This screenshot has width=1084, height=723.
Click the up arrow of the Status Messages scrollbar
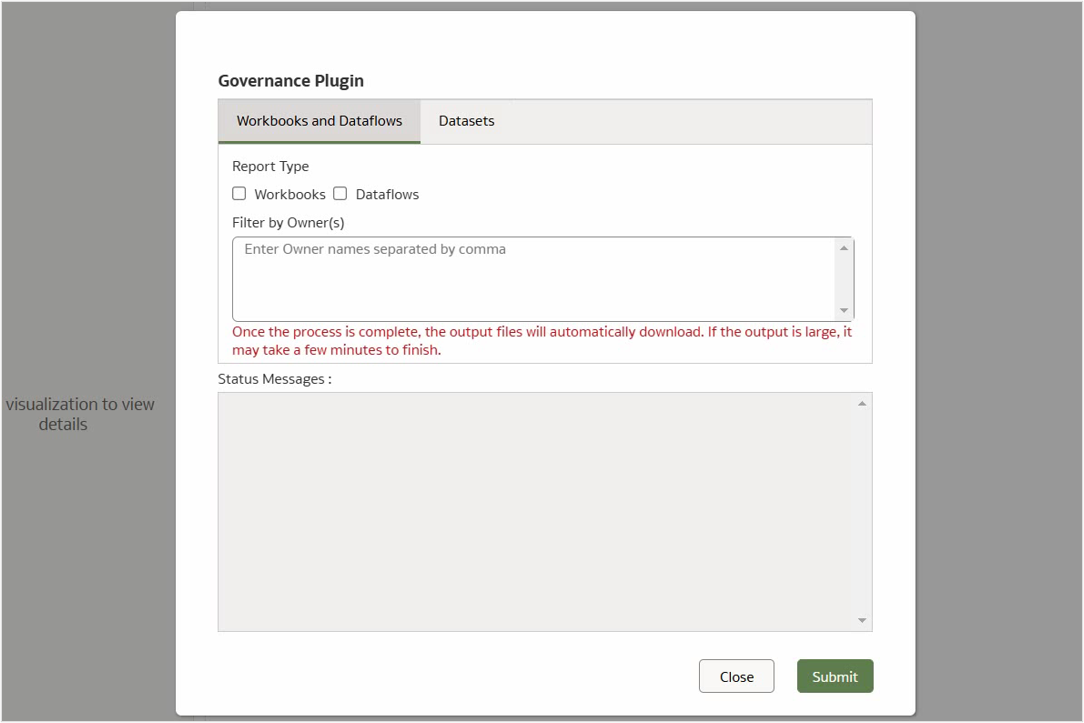coord(861,401)
